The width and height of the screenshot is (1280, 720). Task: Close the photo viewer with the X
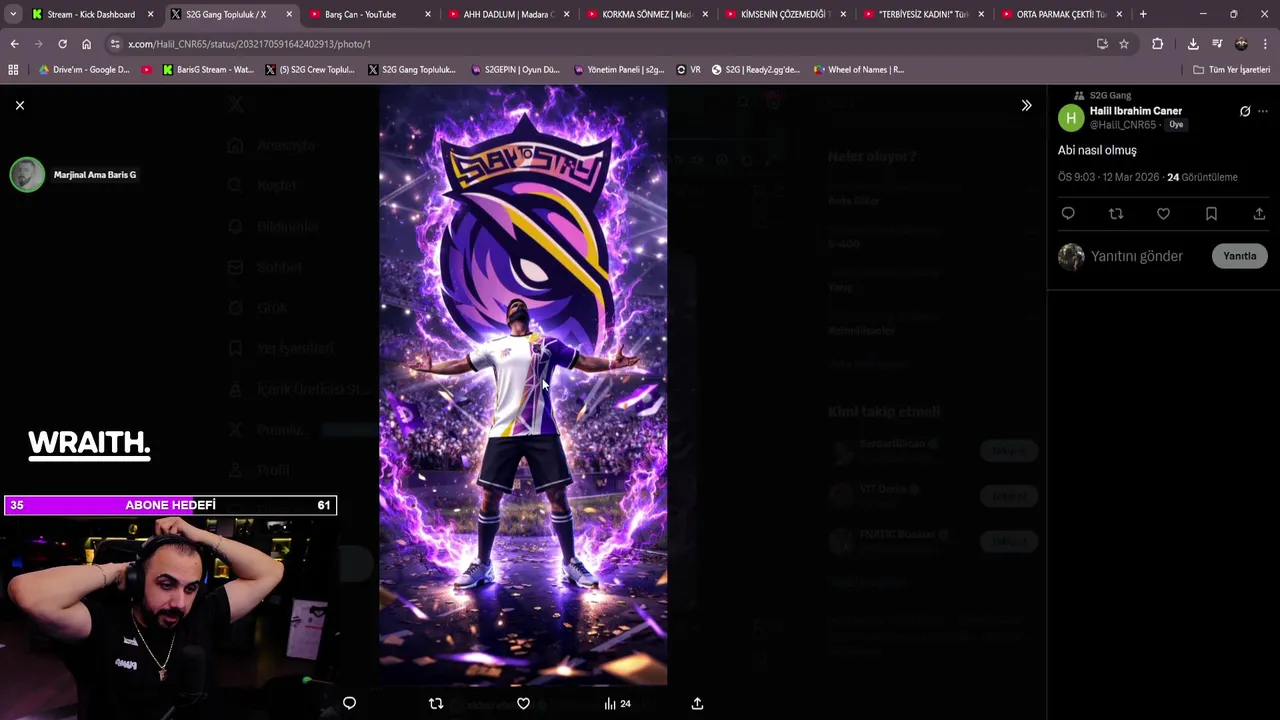19,105
